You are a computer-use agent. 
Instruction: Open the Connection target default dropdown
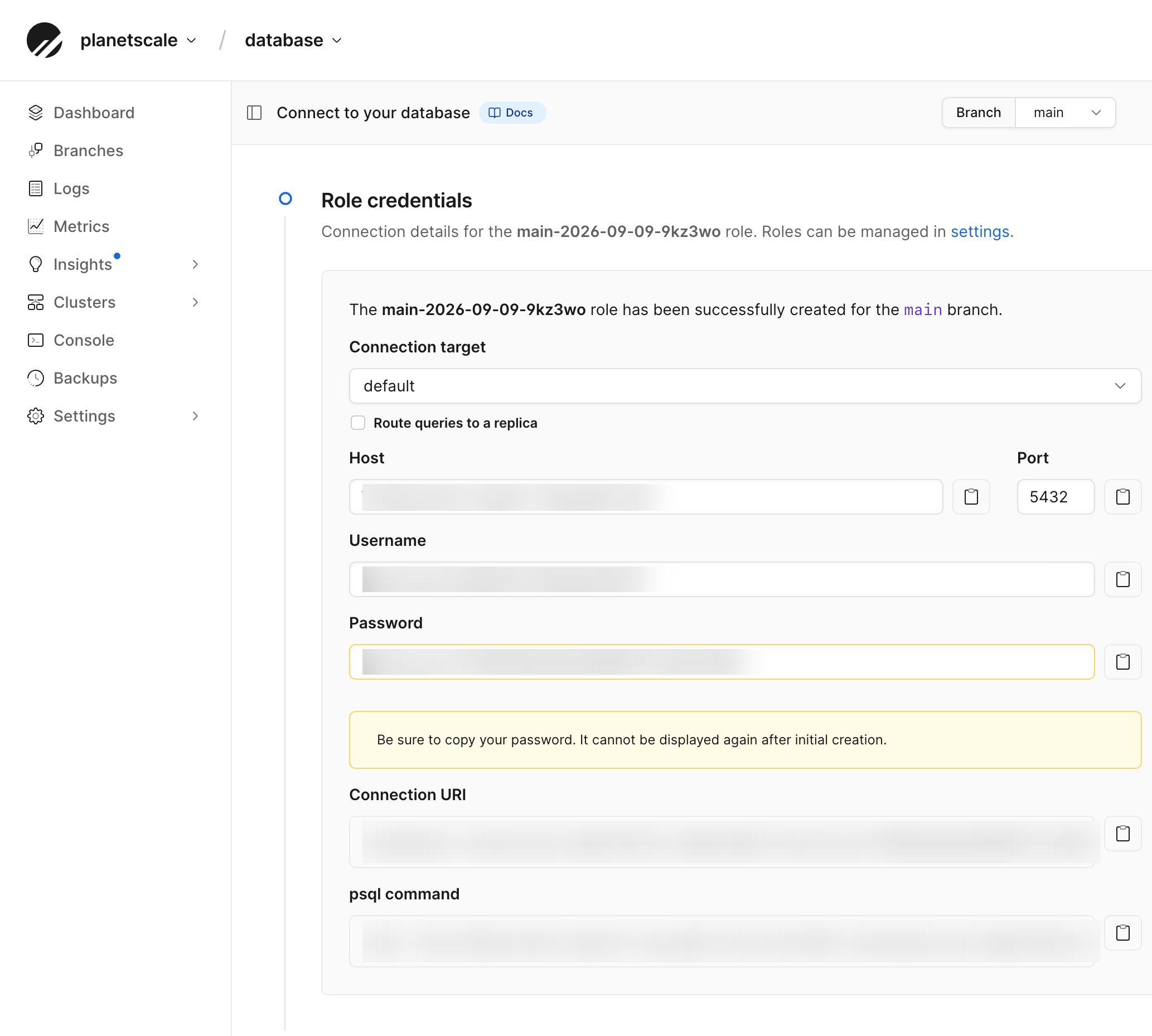click(744, 386)
